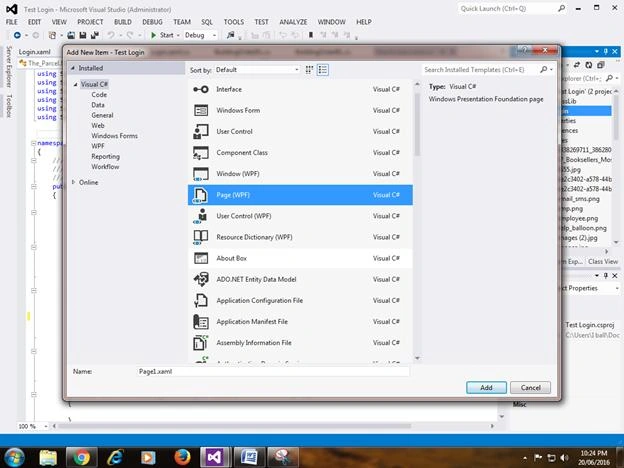This screenshot has height=468, width=624.
Task: Click the Cancel button
Action: [x=530, y=388]
